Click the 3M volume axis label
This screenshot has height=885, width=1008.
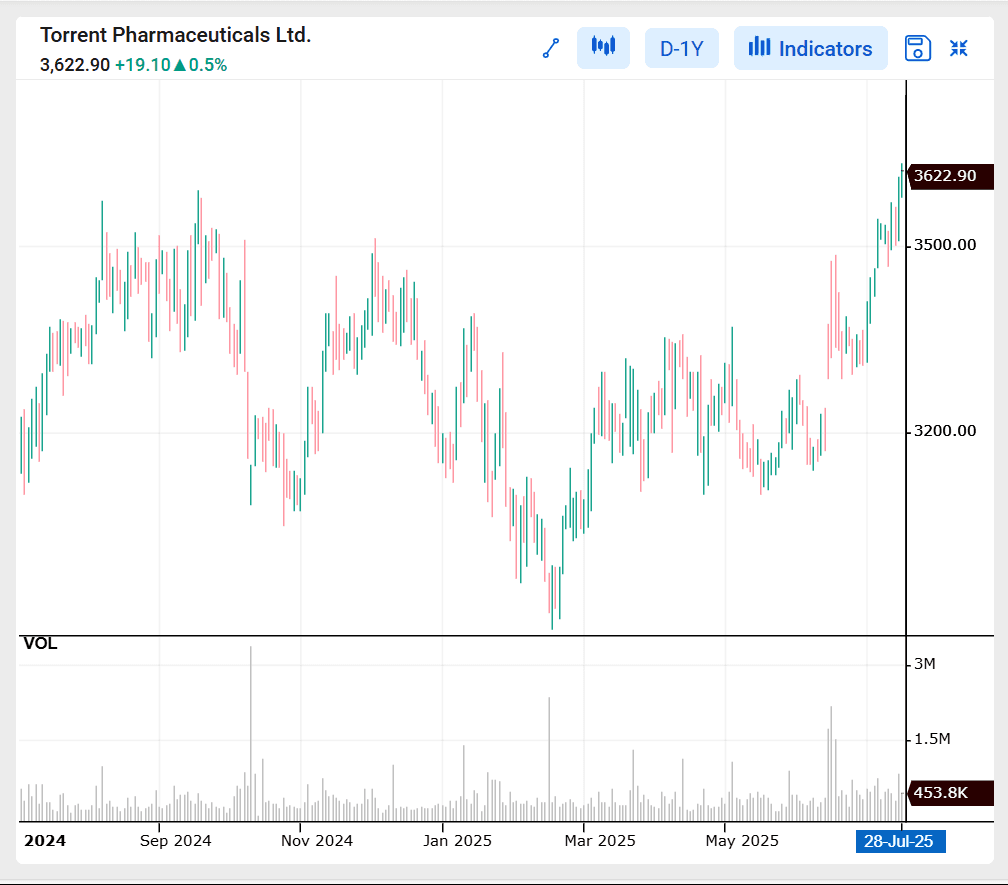pos(924,664)
